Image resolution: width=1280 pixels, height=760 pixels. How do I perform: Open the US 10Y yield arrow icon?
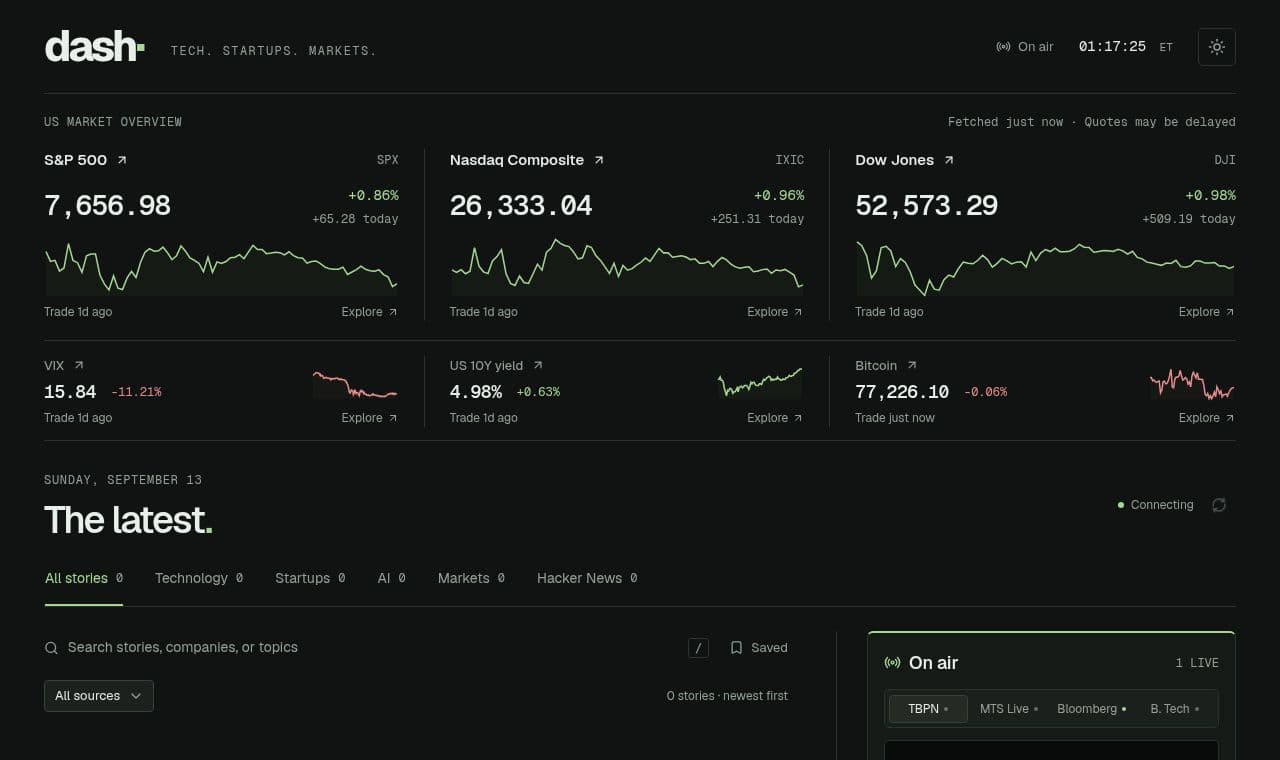538,366
